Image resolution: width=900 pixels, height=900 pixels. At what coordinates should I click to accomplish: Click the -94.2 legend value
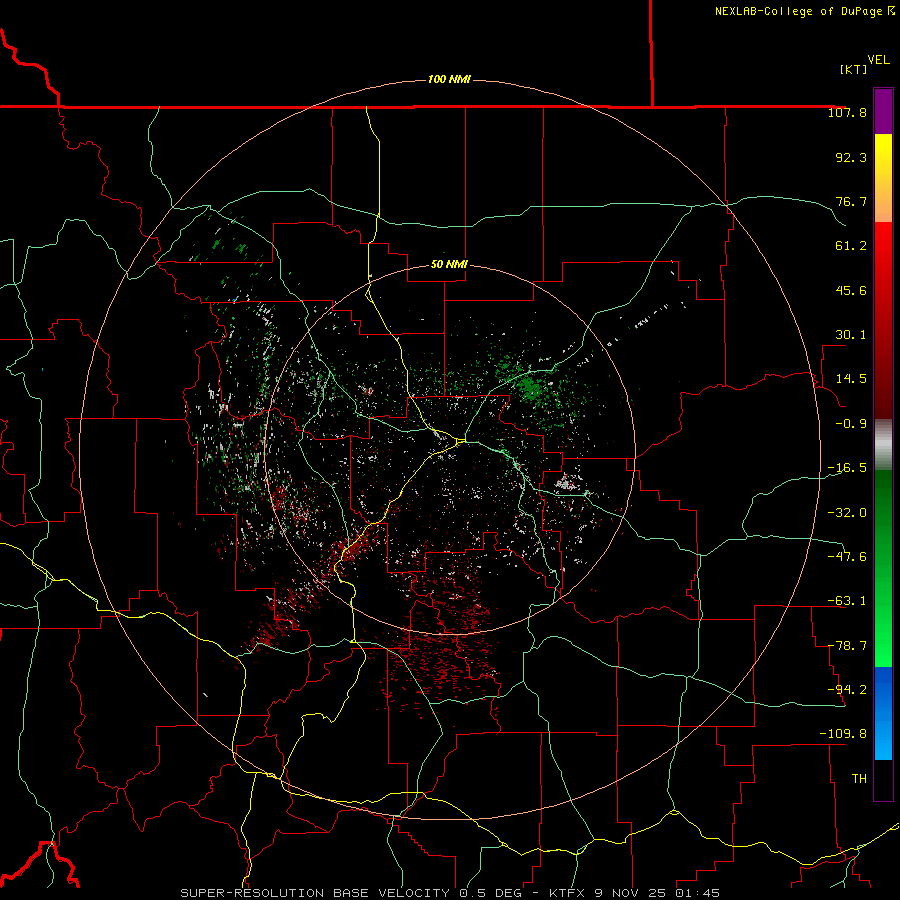[x=847, y=689]
